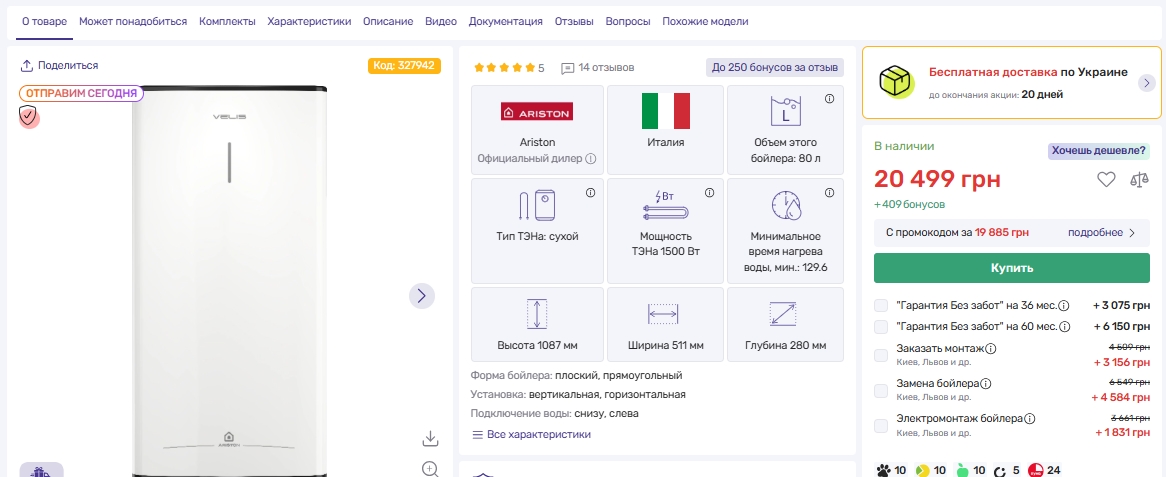Click the magnifier zoom icon on image
1166x477 pixels.
tap(430, 468)
